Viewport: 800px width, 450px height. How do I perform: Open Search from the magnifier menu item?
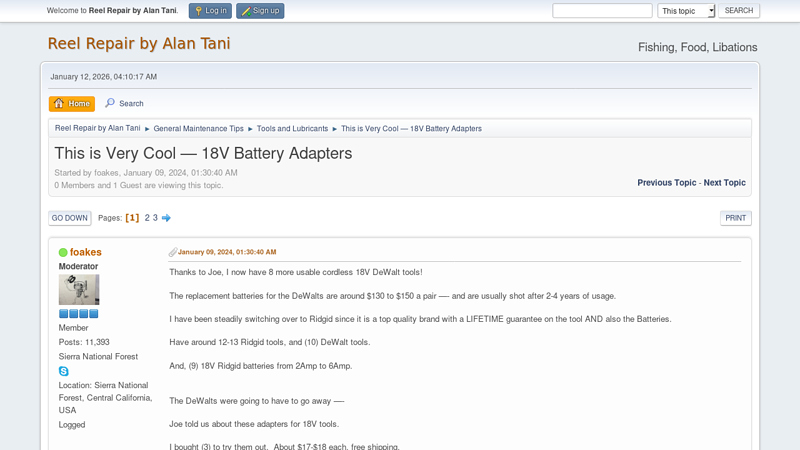[125, 103]
